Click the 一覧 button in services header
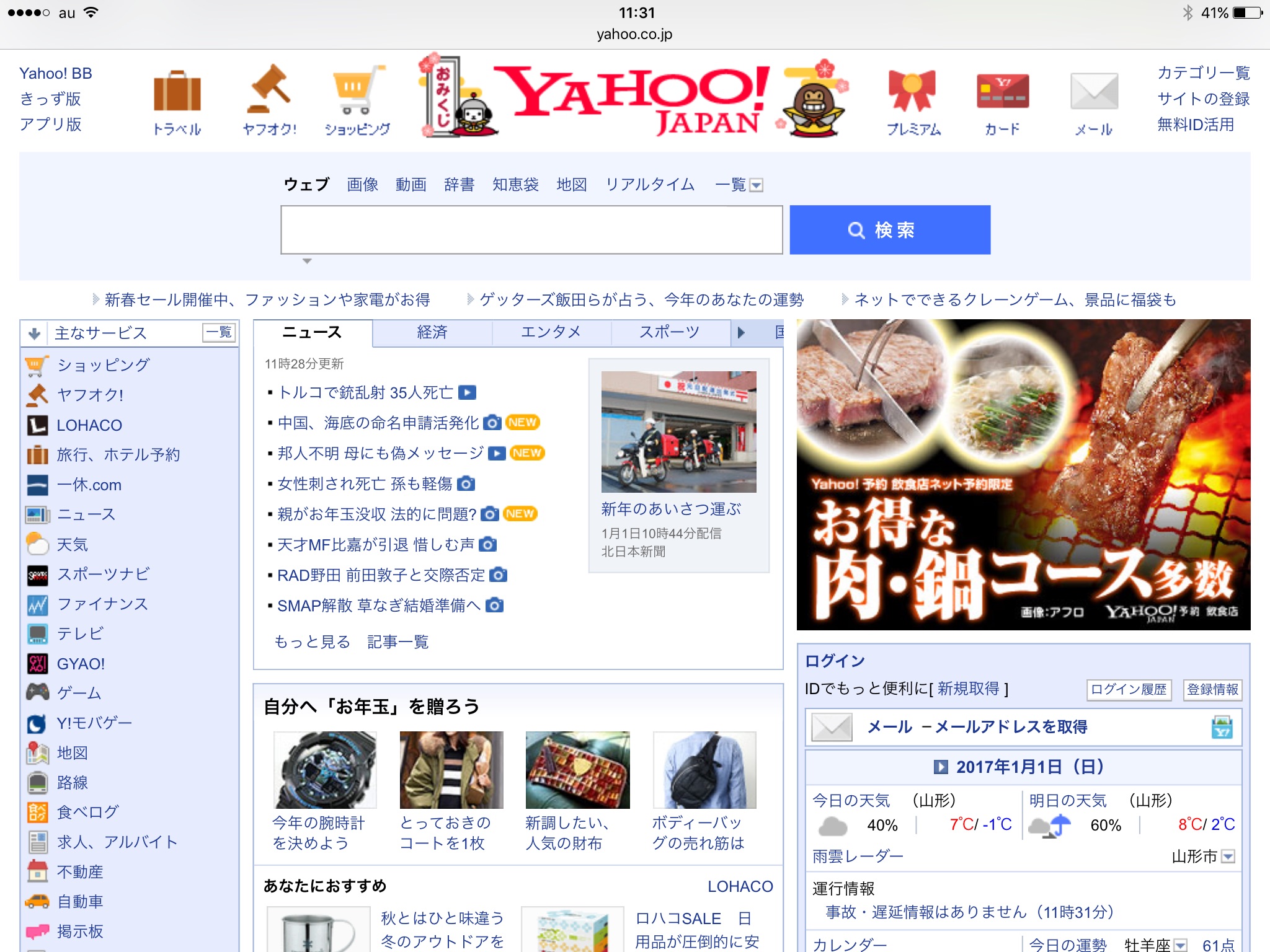The image size is (1270, 952). pos(220,333)
